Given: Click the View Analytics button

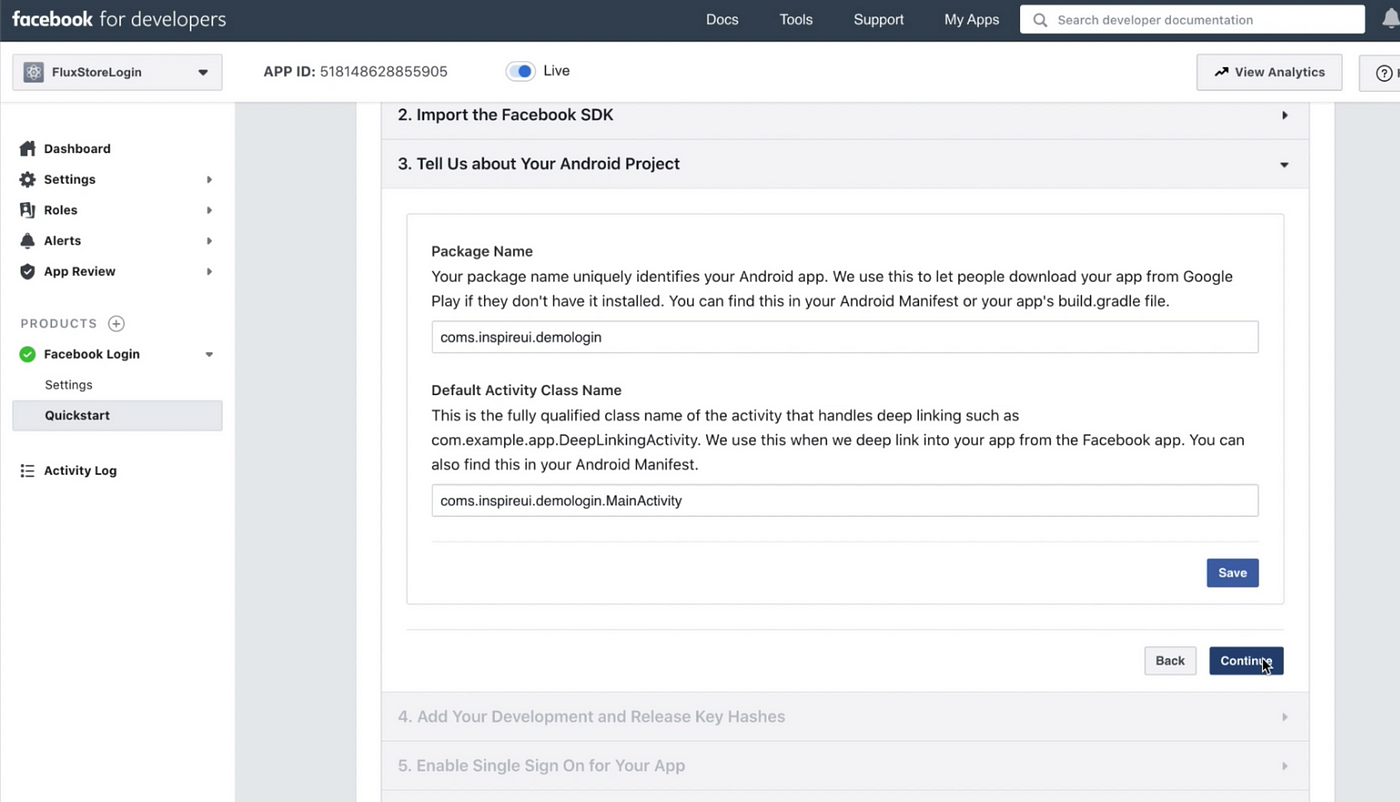Looking at the screenshot, I should pos(1269,72).
